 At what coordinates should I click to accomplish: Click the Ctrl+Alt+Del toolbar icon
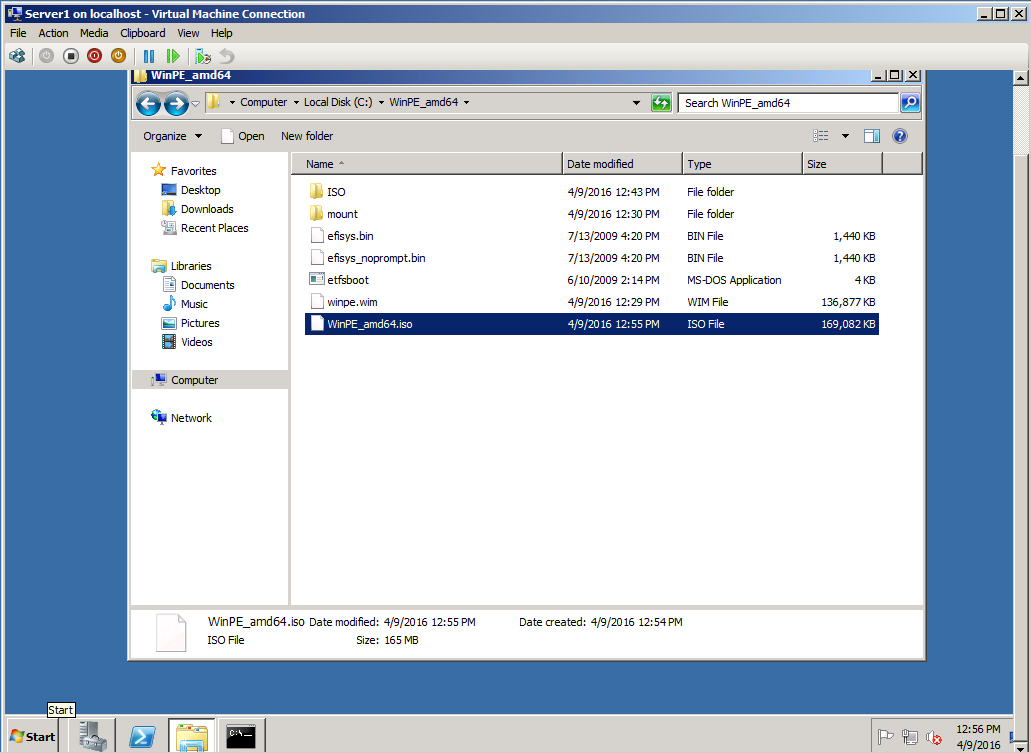point(17,56)
